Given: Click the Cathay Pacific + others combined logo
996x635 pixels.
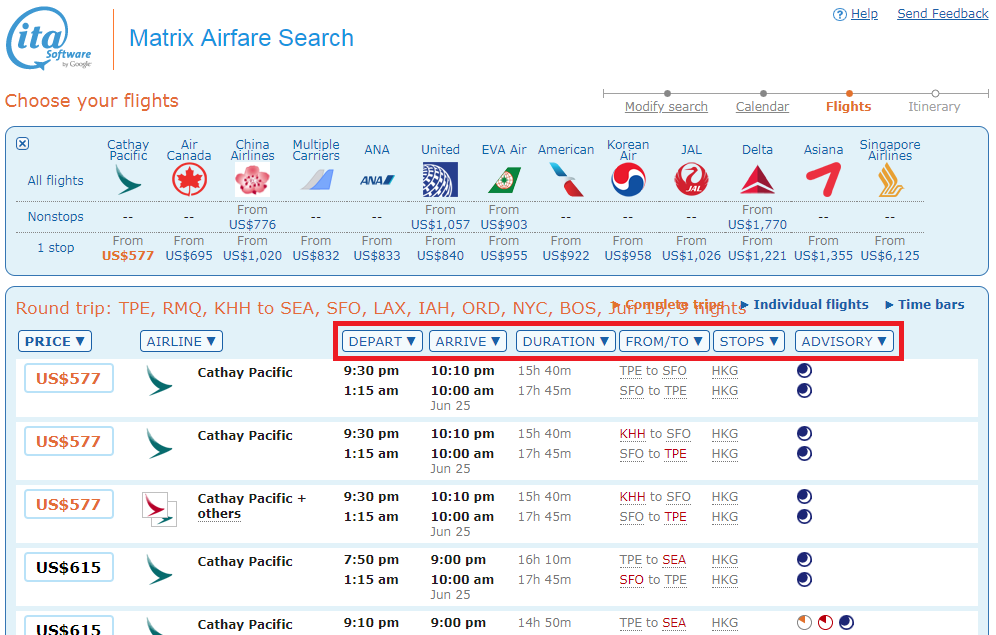Looking at the screenshot, I should [159, 509].
